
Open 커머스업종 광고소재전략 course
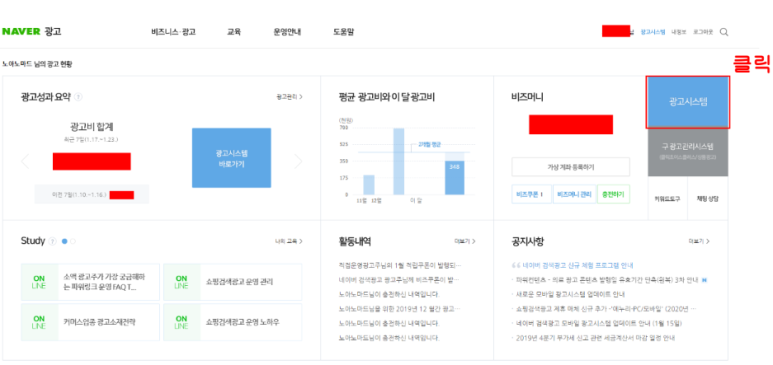(x=90, y=322)
